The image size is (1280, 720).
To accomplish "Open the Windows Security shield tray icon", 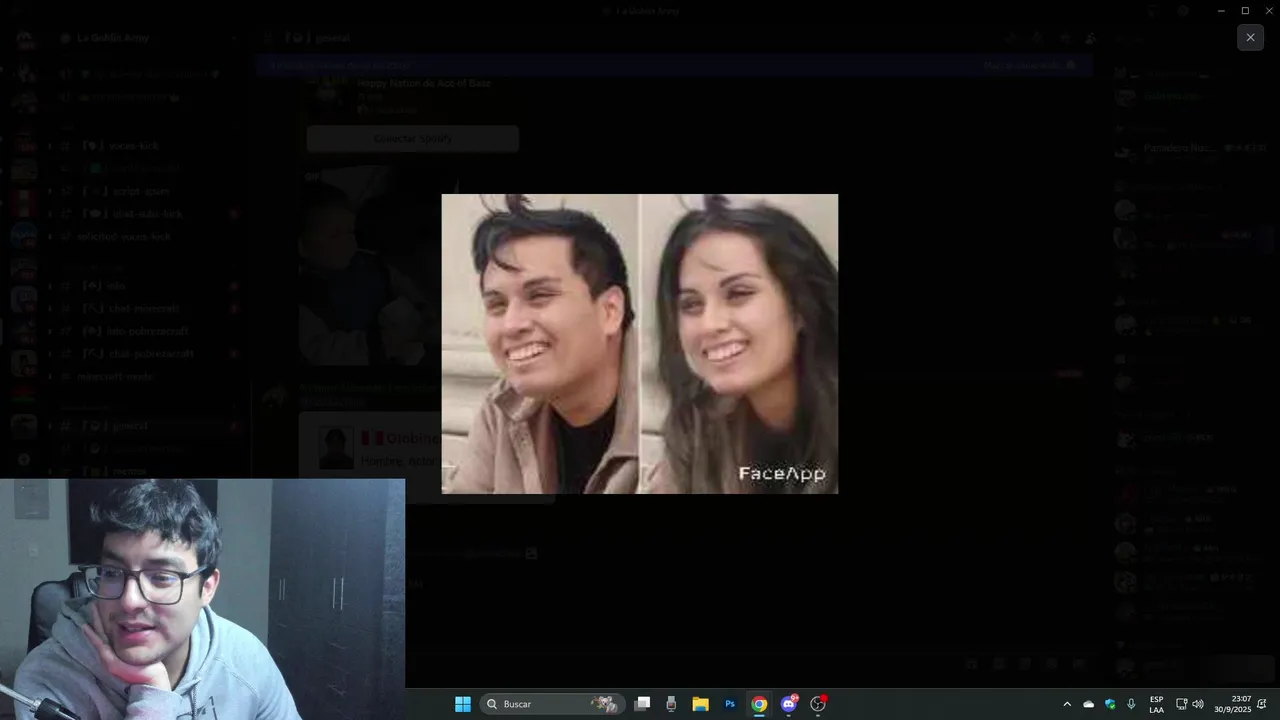I will tap(1110, 704).
